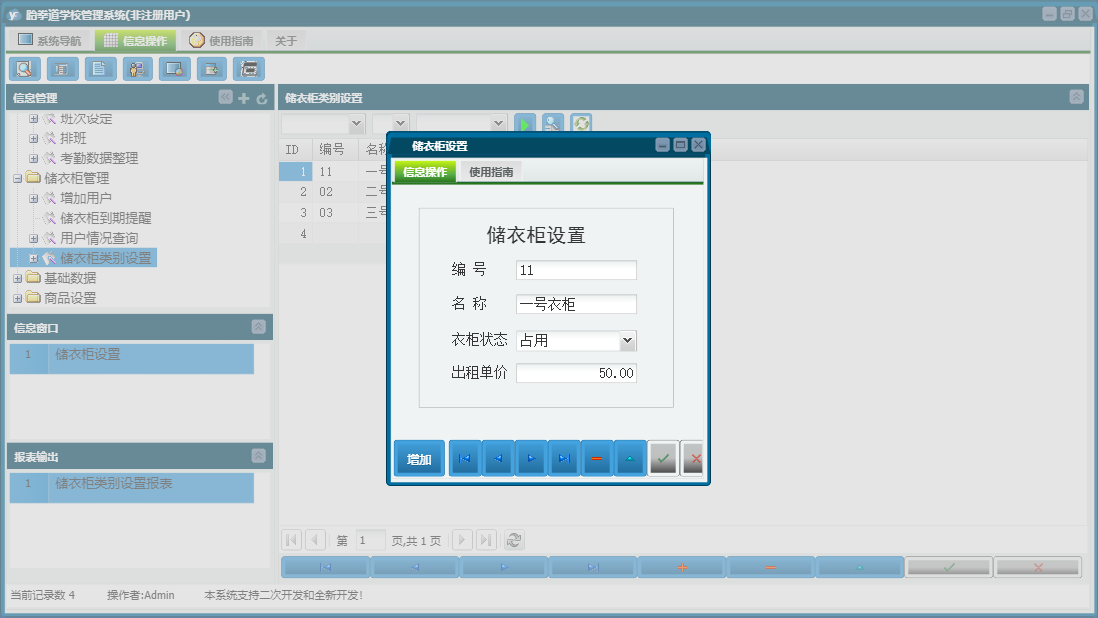Click the document list toolbar icon
Viewport: 1098px width, 618px height.
99,68
